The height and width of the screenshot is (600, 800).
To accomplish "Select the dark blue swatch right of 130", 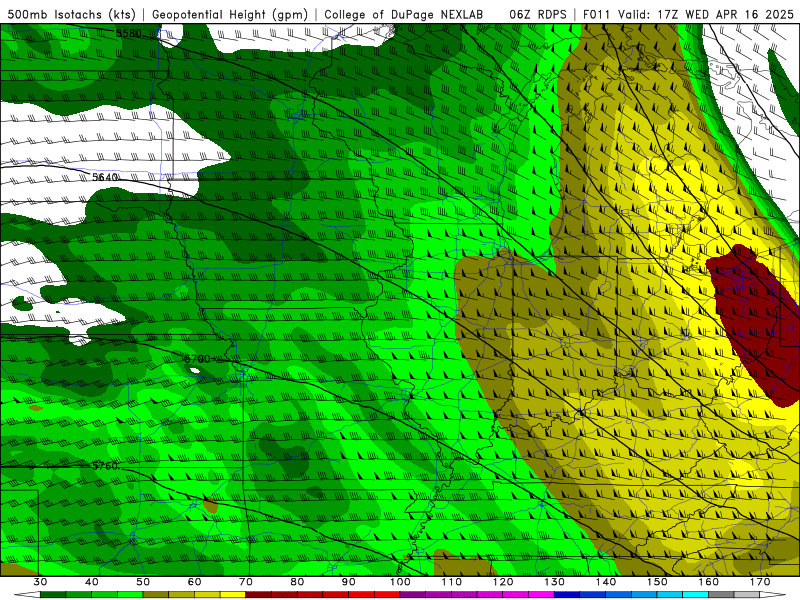I will click(x=567, y=595).
